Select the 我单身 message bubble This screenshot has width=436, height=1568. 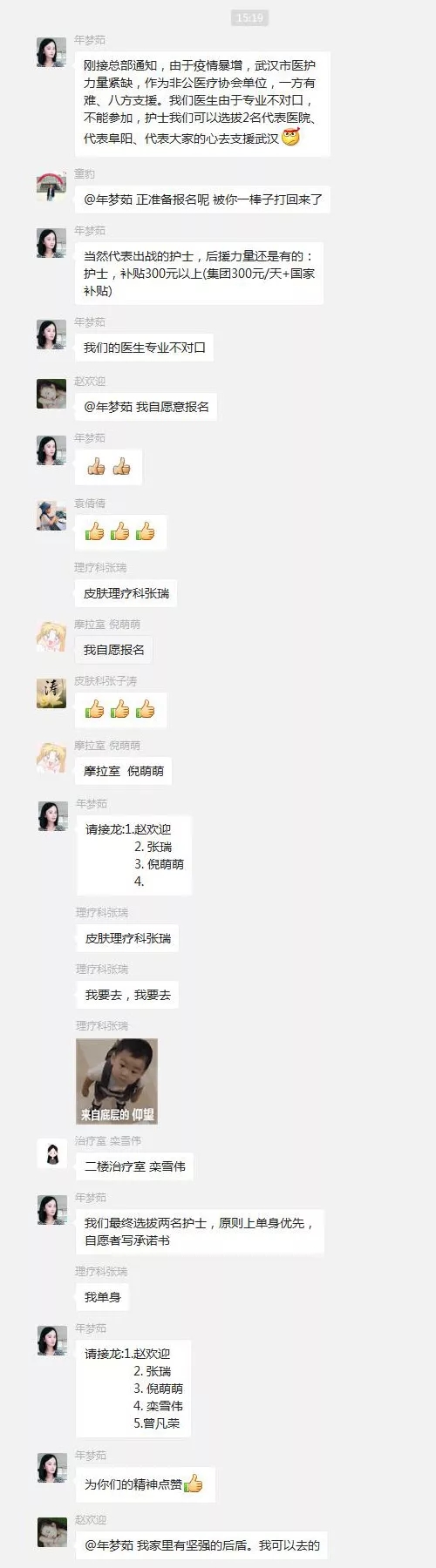click(x=102, y=1297)
